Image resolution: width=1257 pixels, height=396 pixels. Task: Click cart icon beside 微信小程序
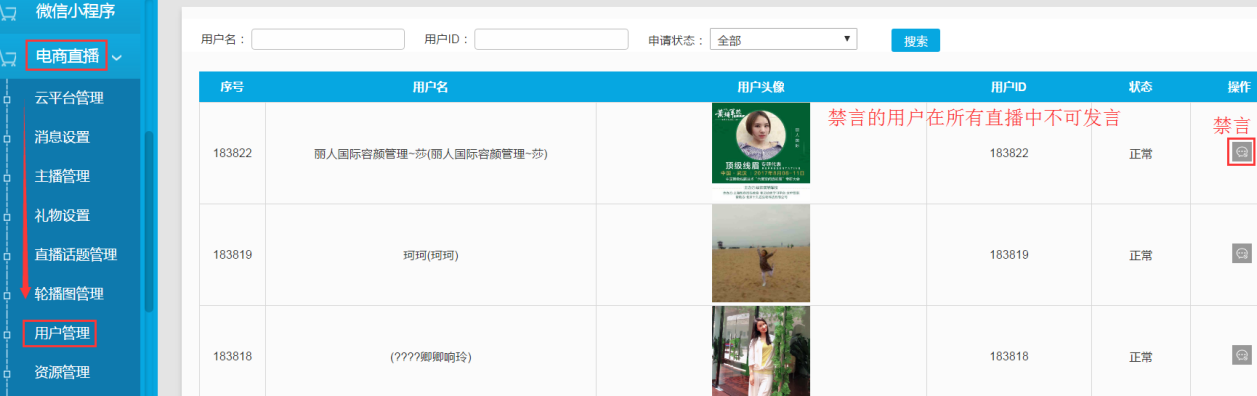9,13
